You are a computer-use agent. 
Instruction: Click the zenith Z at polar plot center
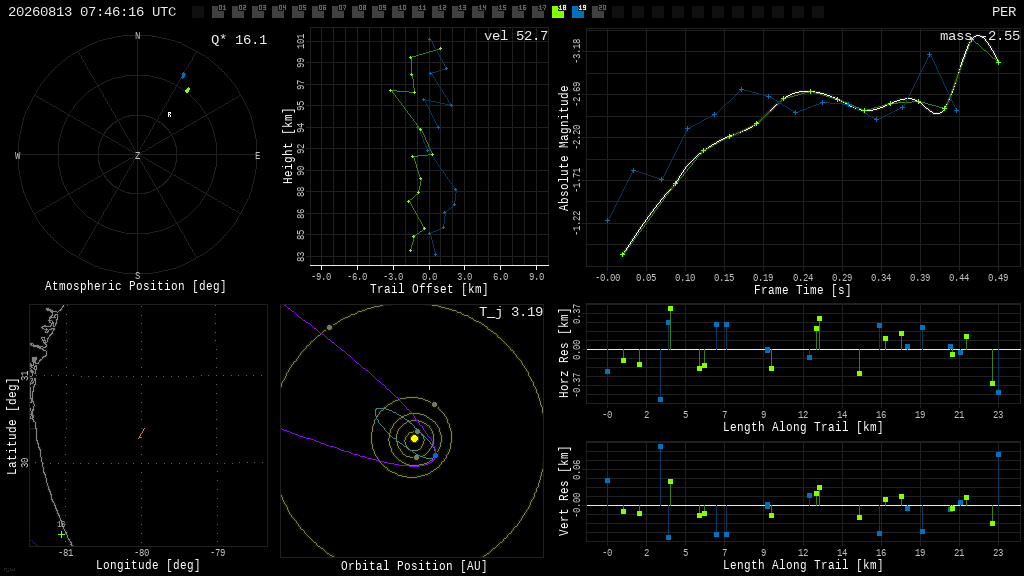138,155
